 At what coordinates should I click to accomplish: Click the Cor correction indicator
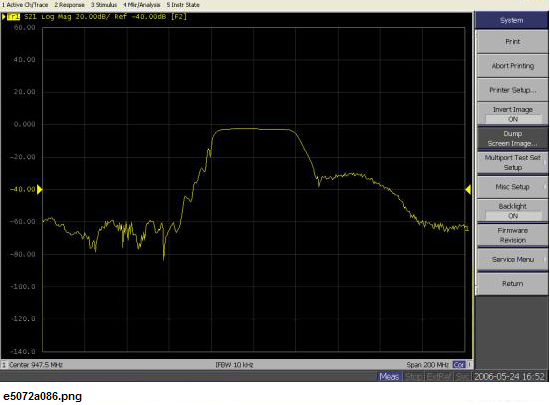[x=459, y=365]
